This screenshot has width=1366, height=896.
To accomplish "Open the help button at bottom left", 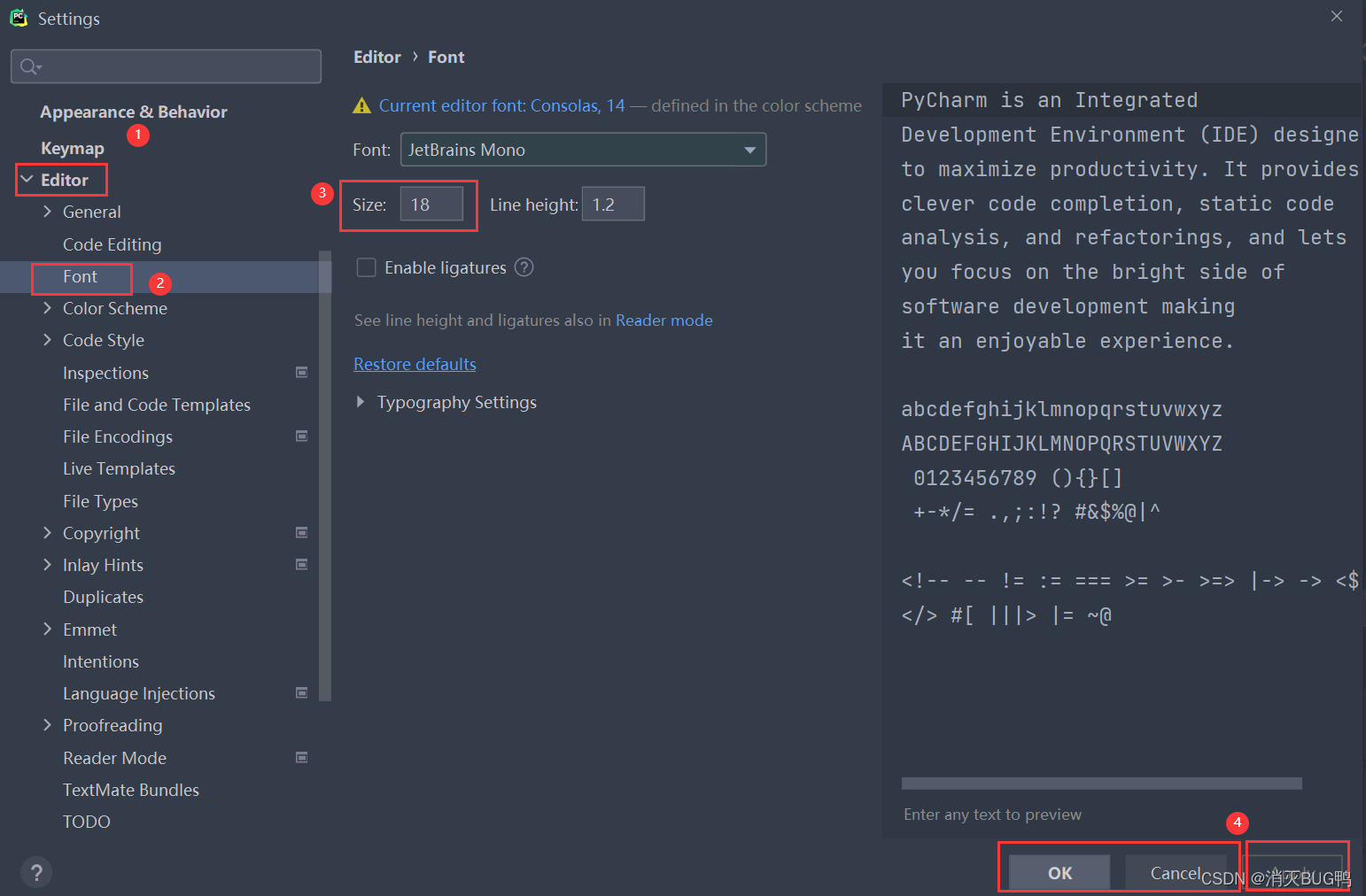I will coord(36,873).
